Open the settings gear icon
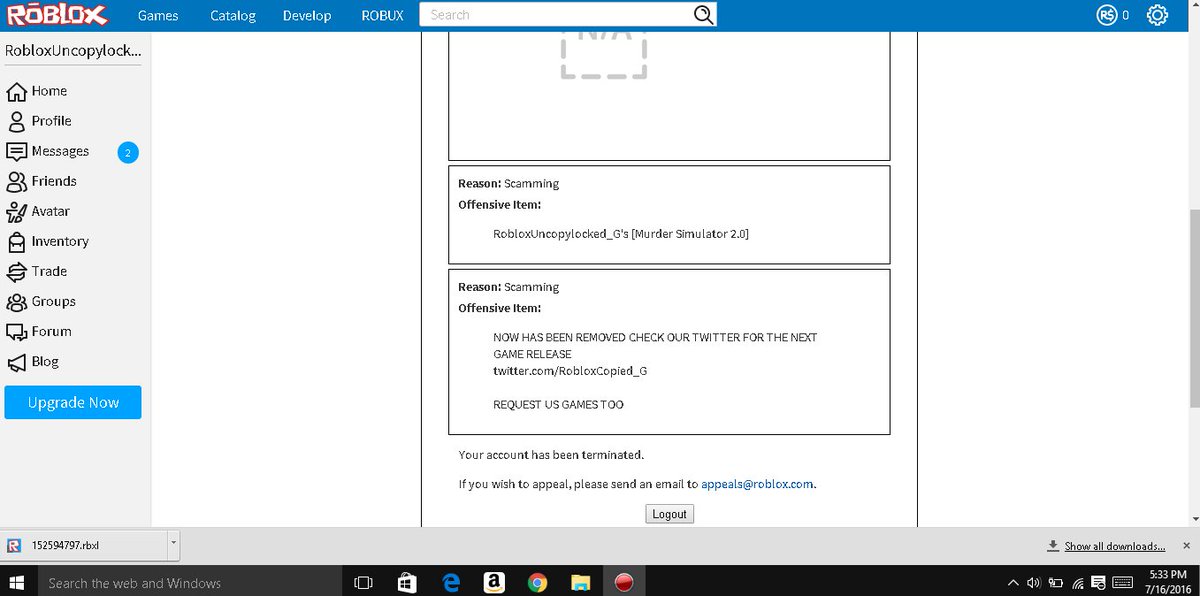 tap(1157, 15)
